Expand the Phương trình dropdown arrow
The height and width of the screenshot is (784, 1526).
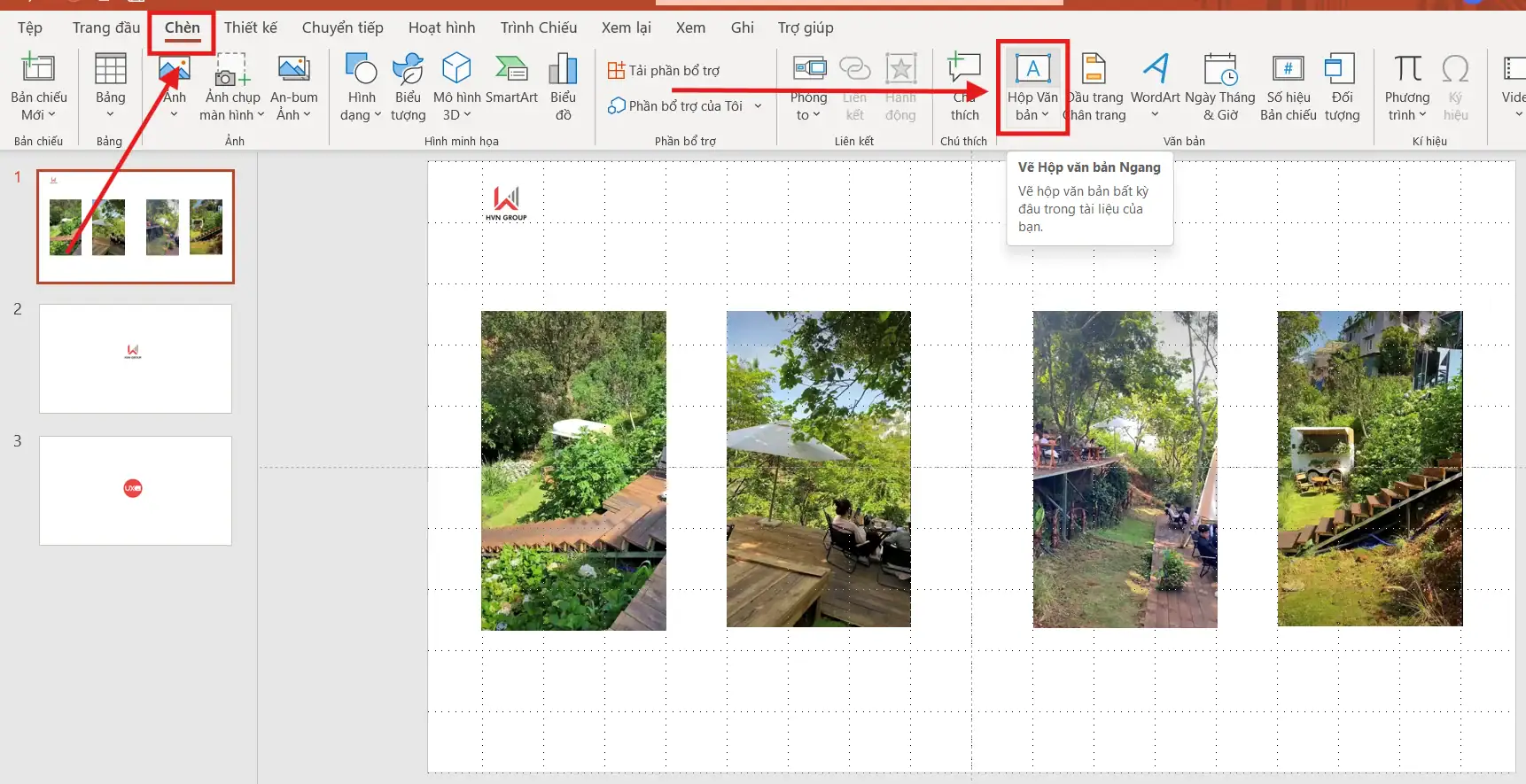coord(1422,114)
